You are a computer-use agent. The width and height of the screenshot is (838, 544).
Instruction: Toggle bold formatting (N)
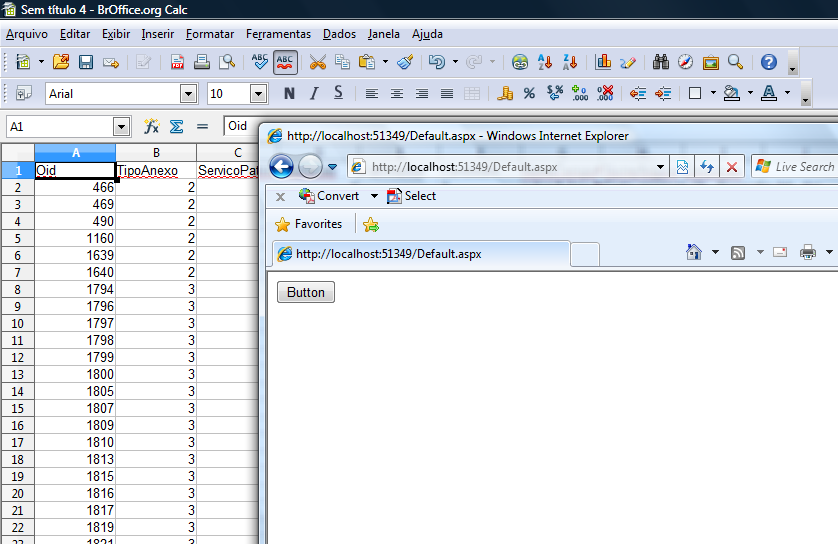tap(289, 94)
